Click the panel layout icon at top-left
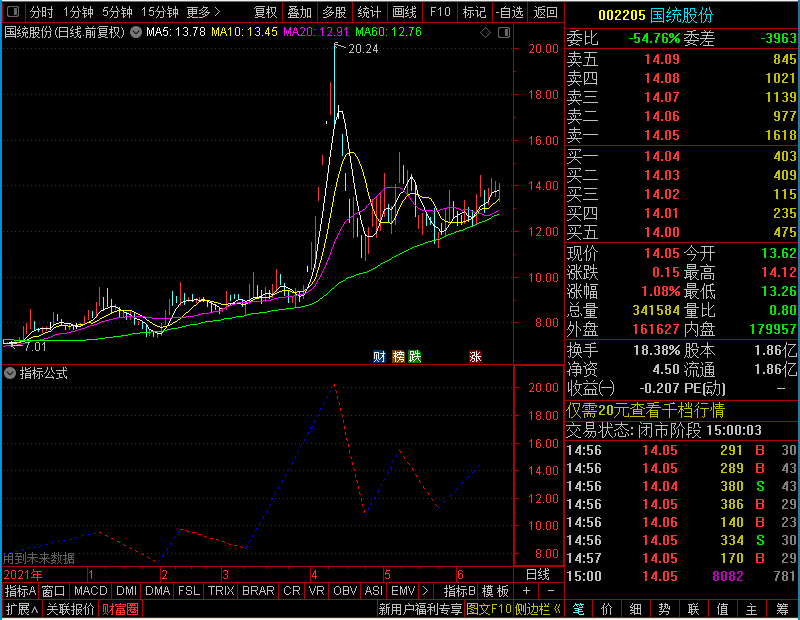The image size is (800, 620). point(13,11)
